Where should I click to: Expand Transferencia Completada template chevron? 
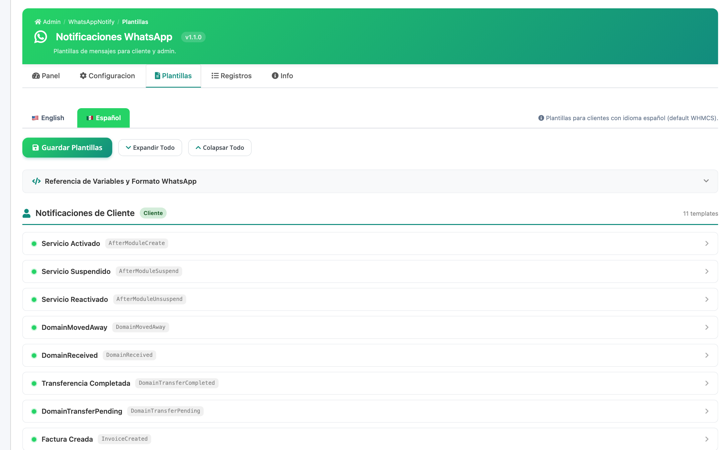[707, 383]
